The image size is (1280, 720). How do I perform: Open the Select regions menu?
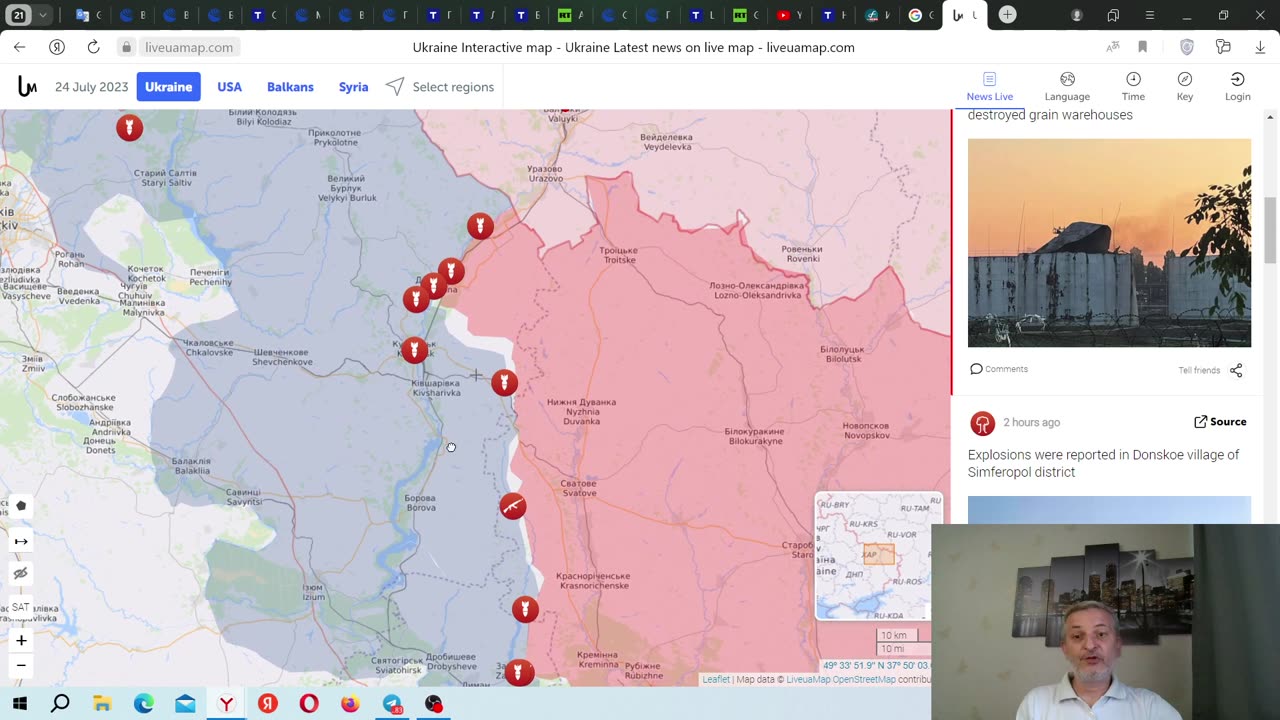point(440,87)
